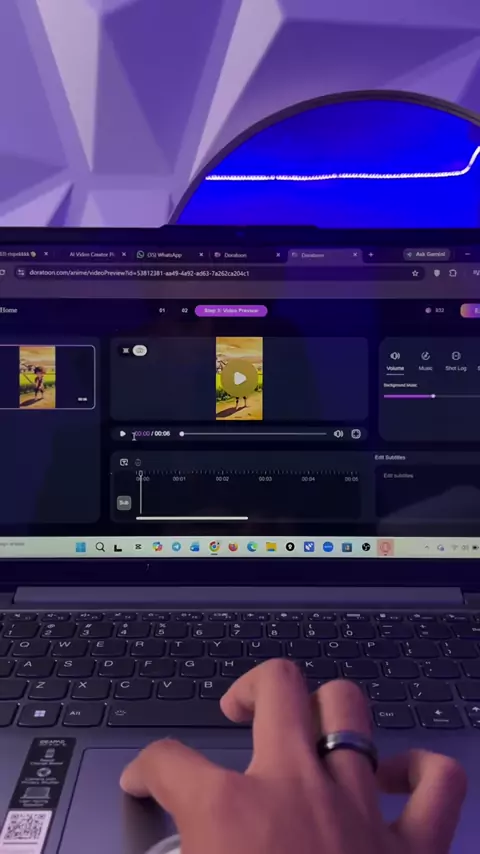
Task: Mute the video player speaker icon
Action: [338, 434]
